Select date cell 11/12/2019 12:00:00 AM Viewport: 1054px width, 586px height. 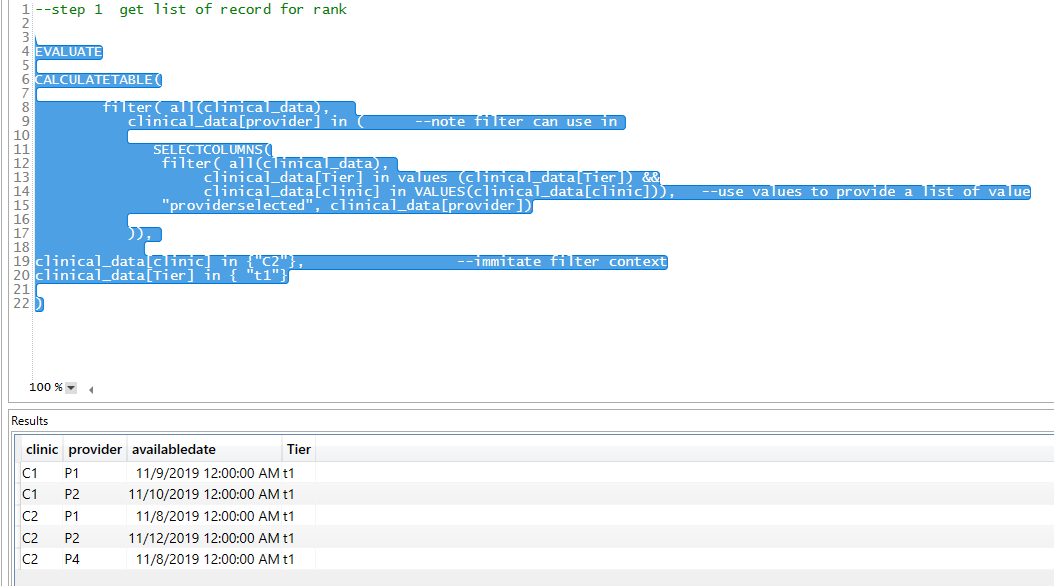(204, 538)
